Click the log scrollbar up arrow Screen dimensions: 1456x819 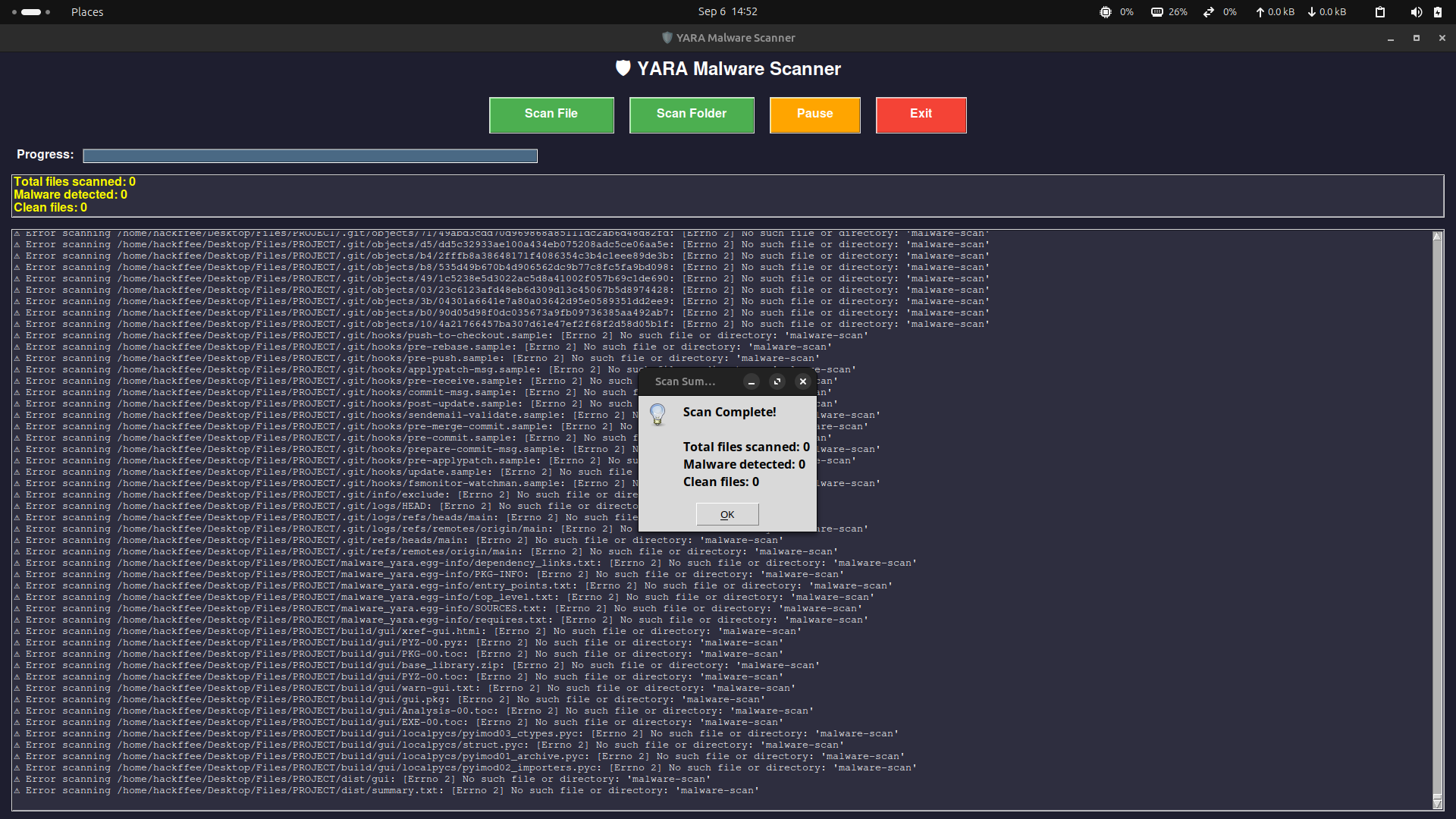point(1437,237)
